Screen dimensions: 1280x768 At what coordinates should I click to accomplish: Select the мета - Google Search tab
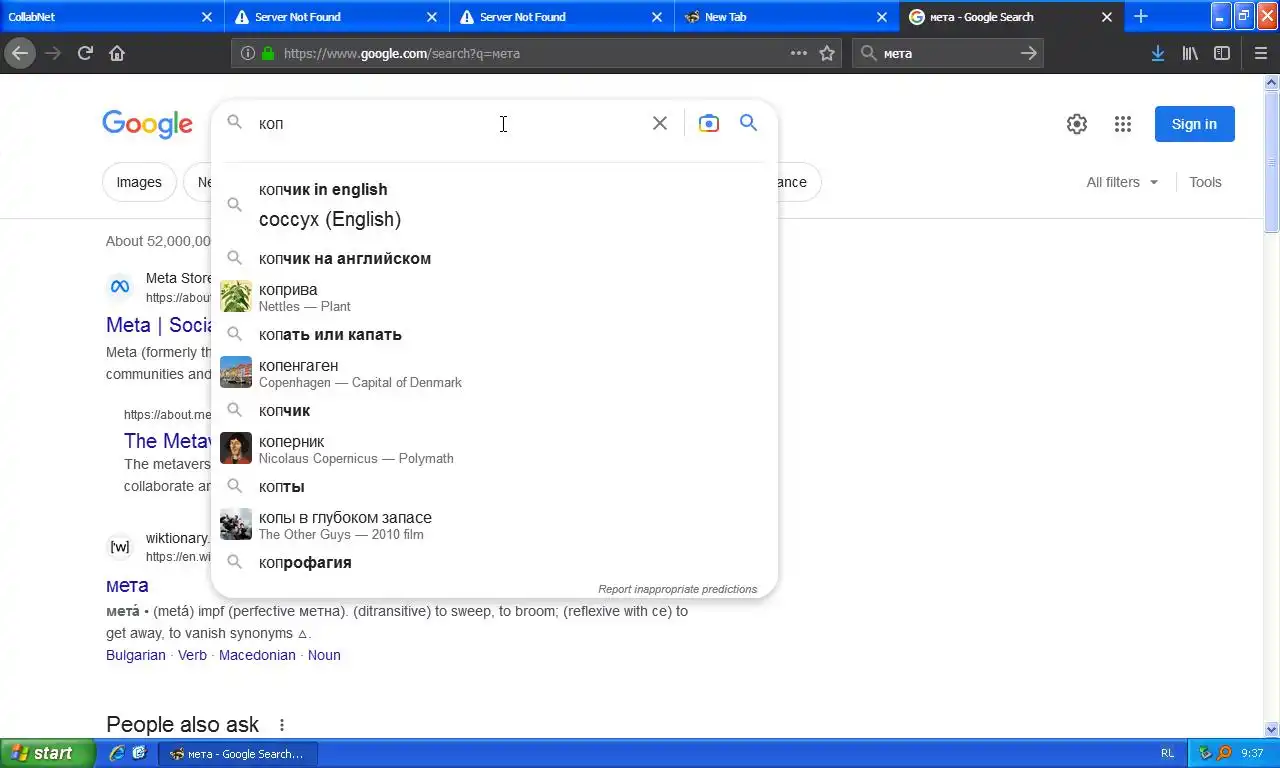coord(1010,17)
